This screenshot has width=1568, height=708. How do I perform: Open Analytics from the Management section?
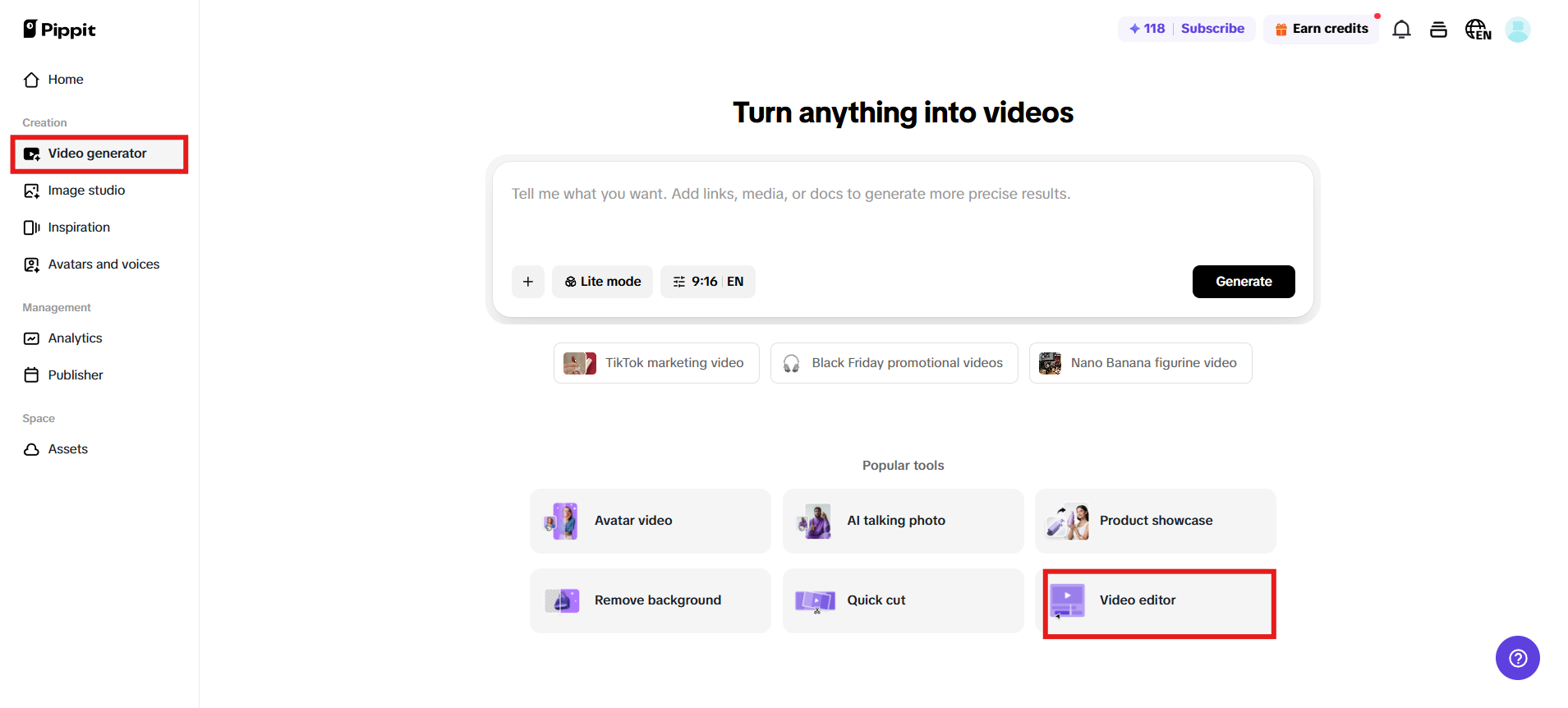point(75,338)
